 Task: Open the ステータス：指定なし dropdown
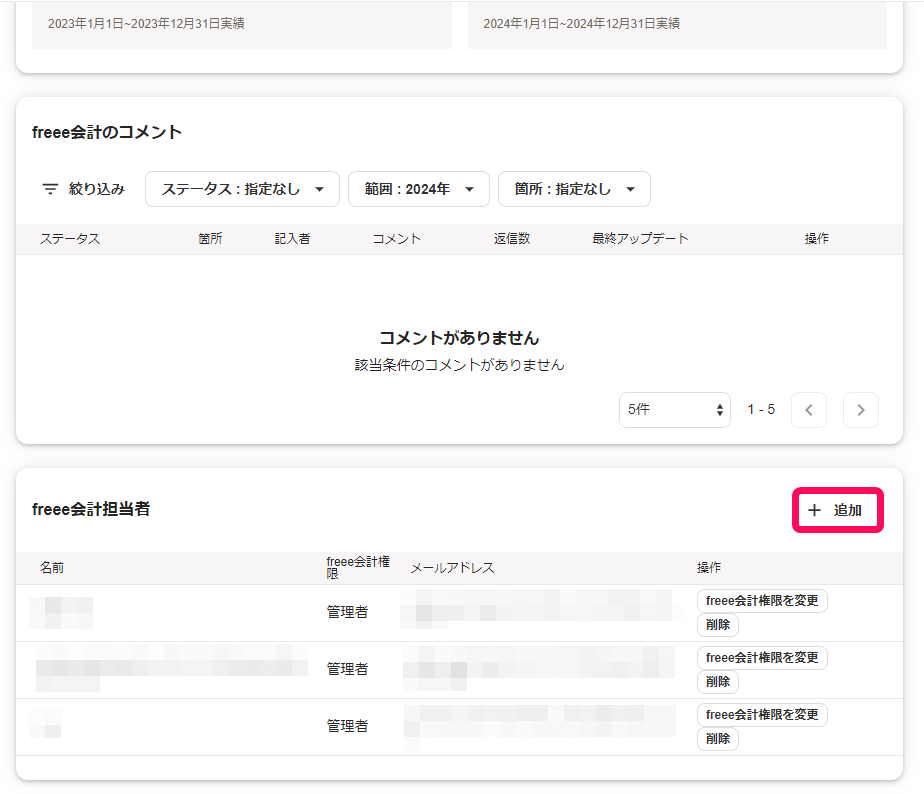pos(242,189)
